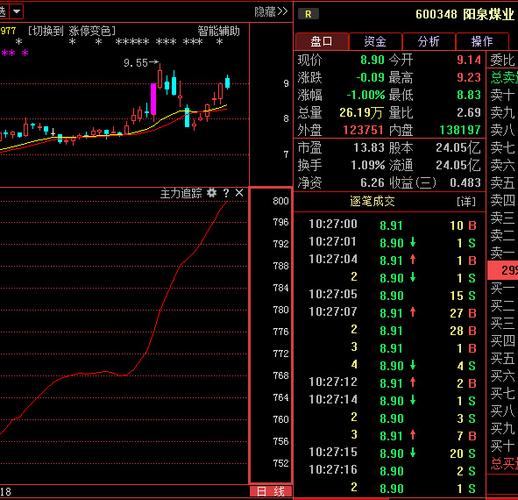518x500 pixels.
Task: Switch to the 资金 tab
Action: pyautogui.click(x=375, y=41)
